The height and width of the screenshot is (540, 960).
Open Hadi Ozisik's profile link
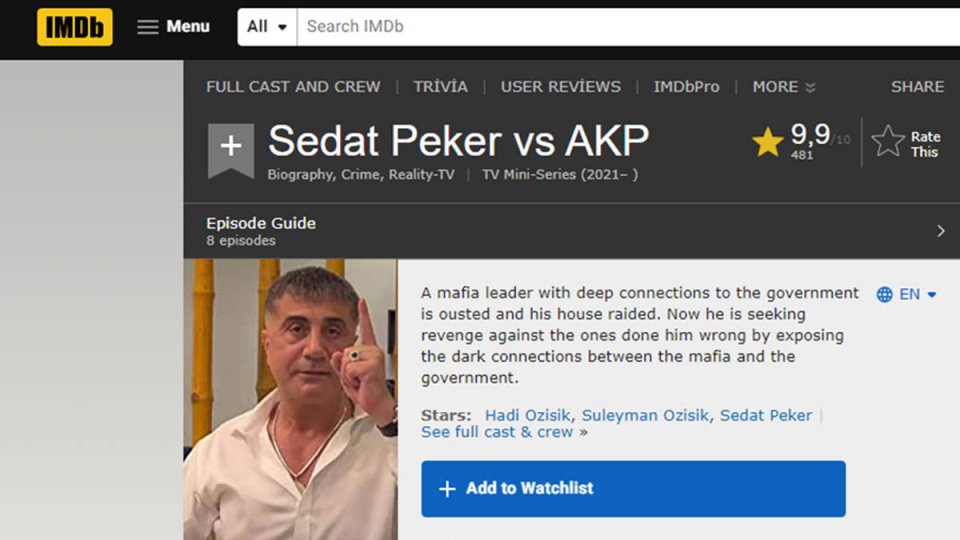tap(527, 415)
